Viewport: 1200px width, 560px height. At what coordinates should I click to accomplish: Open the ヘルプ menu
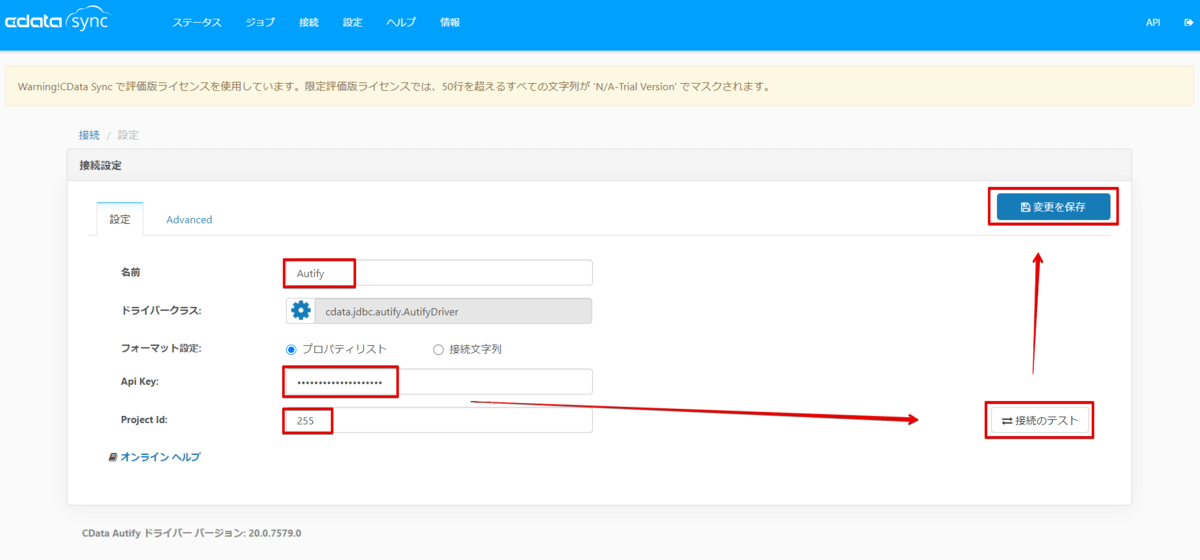coord(401,22)
